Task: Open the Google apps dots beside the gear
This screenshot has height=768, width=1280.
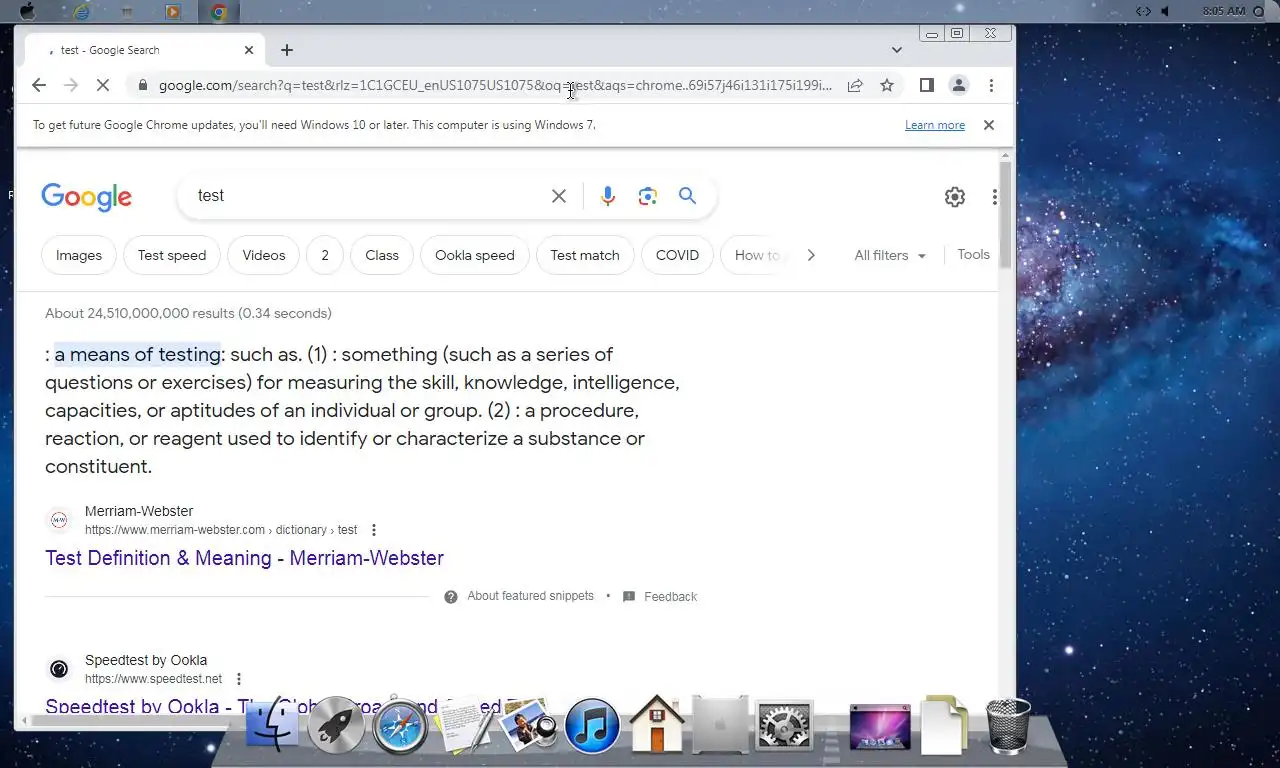Action: click(x=994, y=197)
